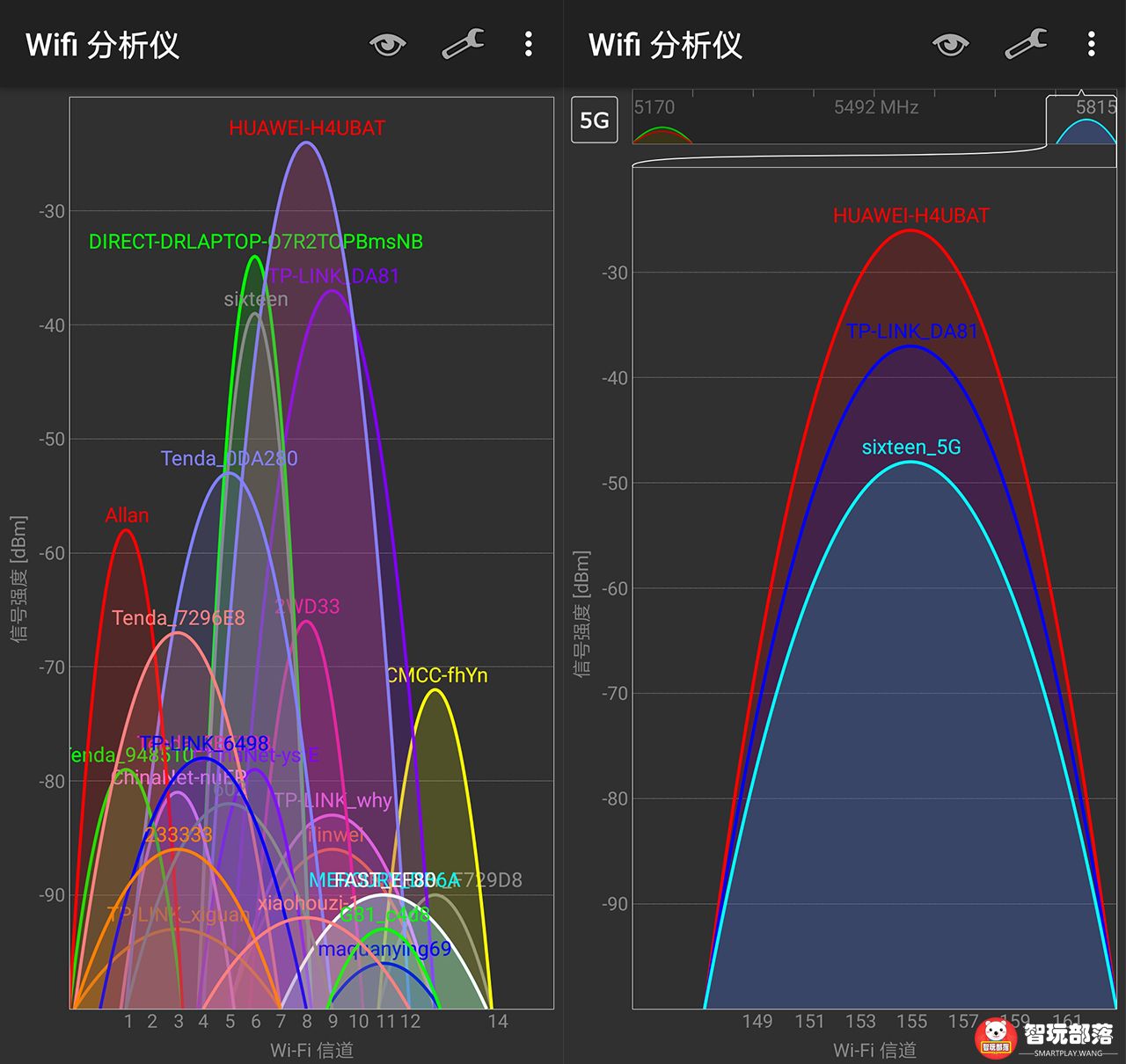This screenshot has height=1064, width=1126.
Task: Select the highlighted 5815 band segment
Action: (x=1082, y=120)
